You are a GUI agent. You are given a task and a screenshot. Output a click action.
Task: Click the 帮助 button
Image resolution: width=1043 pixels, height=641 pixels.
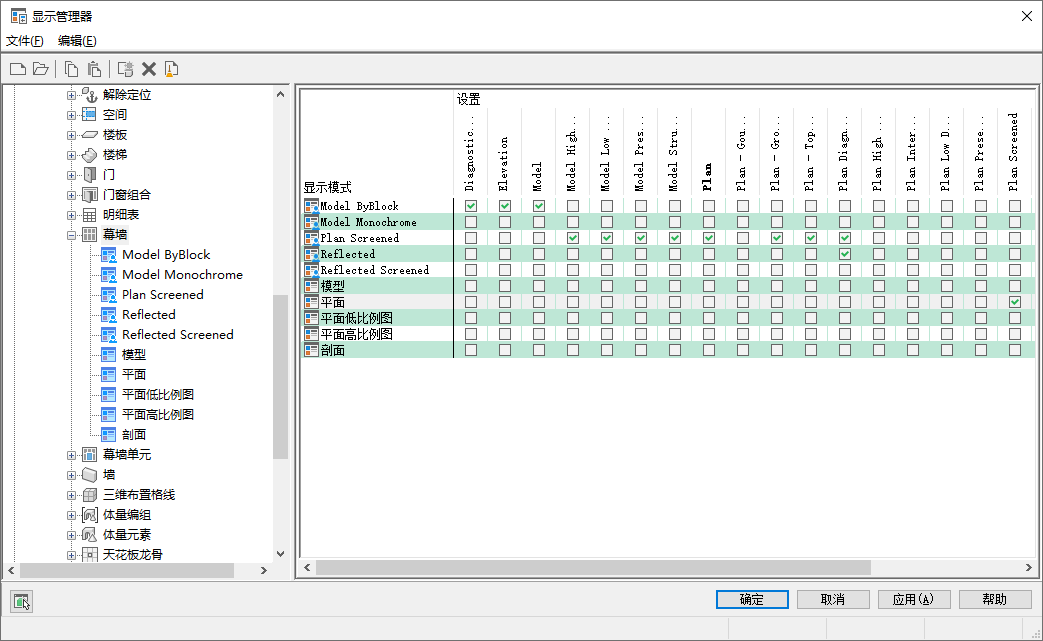(x=995, y=599)
